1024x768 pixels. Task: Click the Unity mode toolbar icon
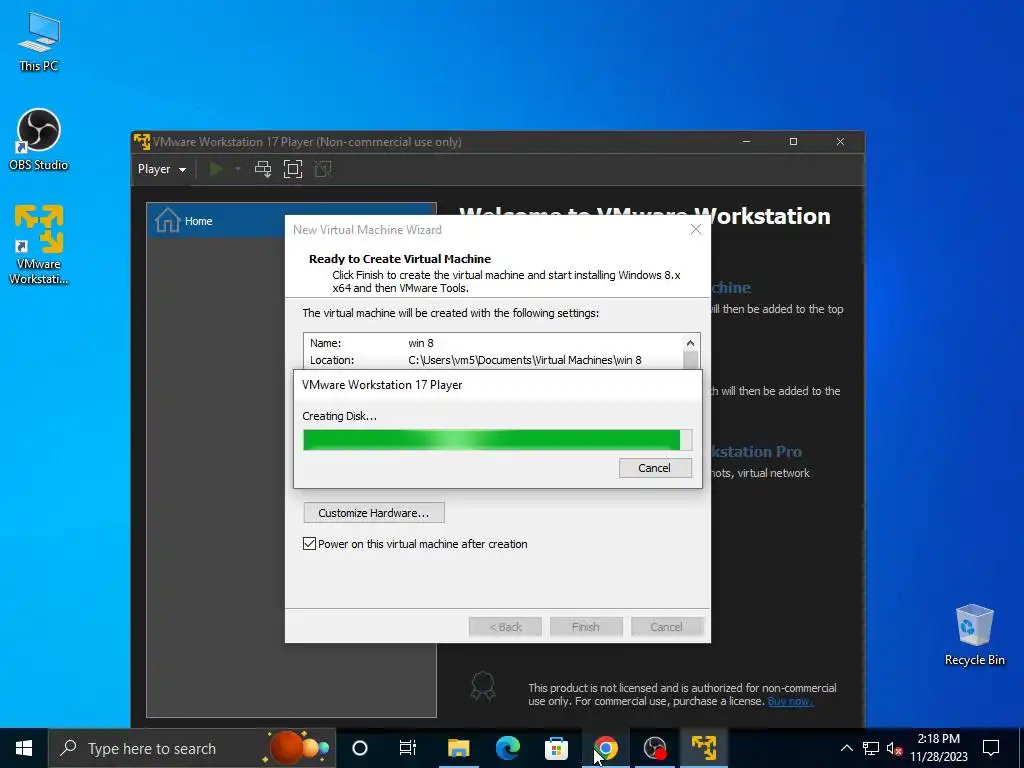[323, 169]
